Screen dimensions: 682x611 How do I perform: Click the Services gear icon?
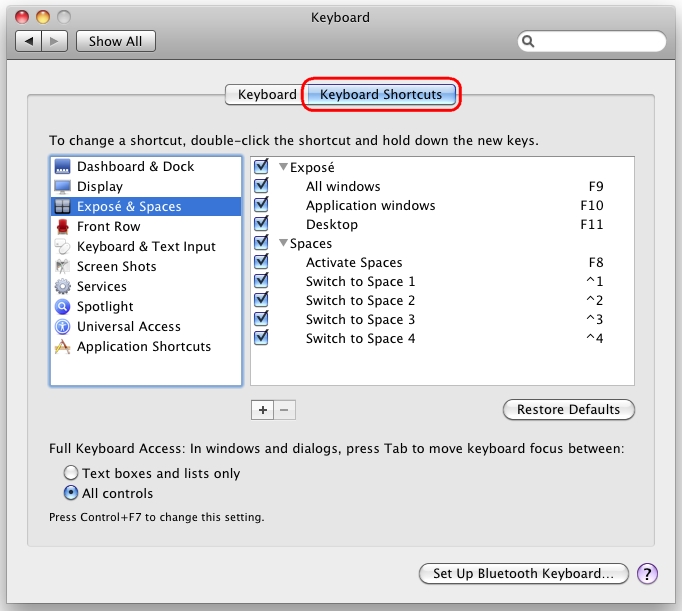63,287
